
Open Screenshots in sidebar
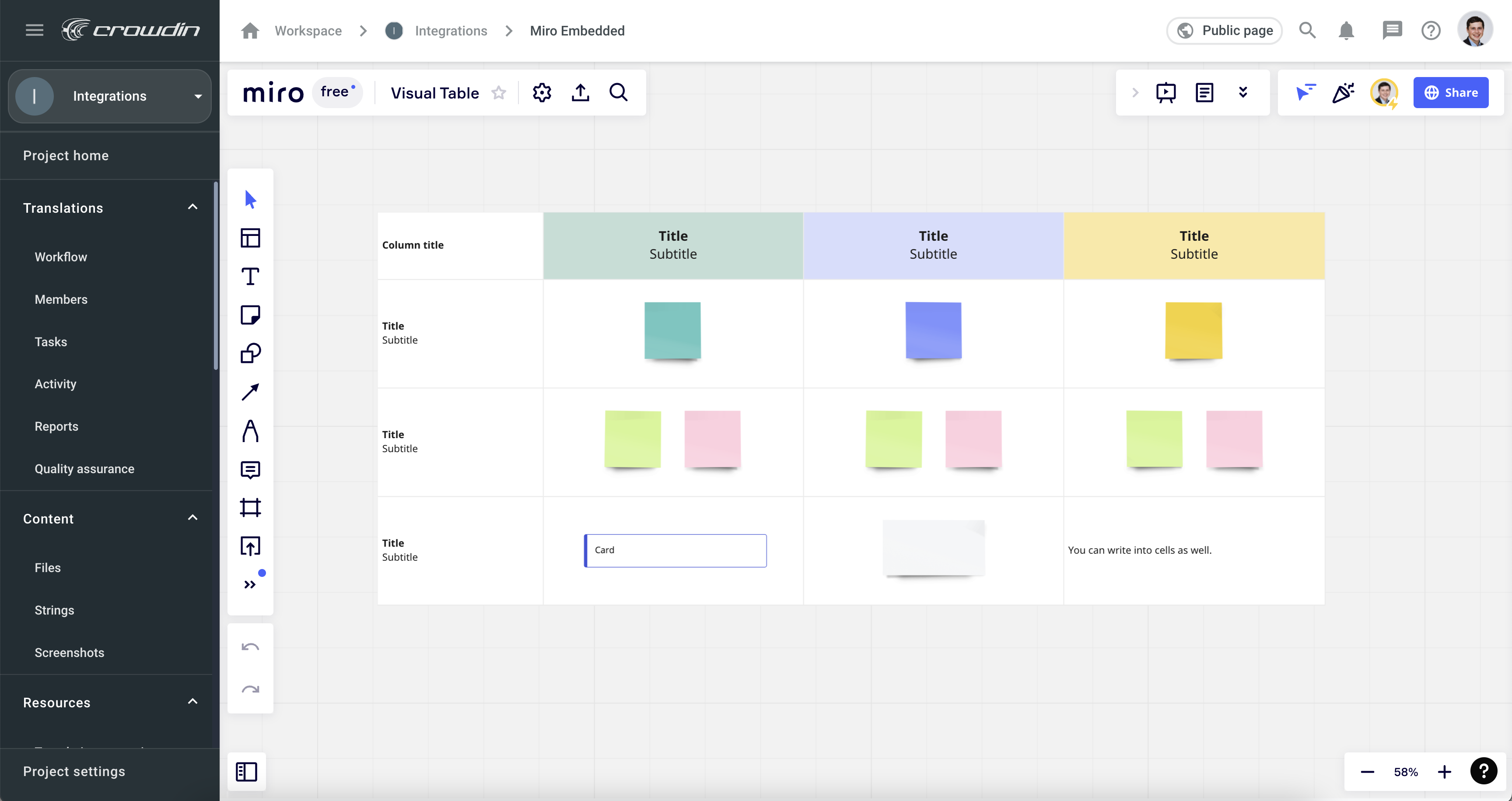point(69,653)
